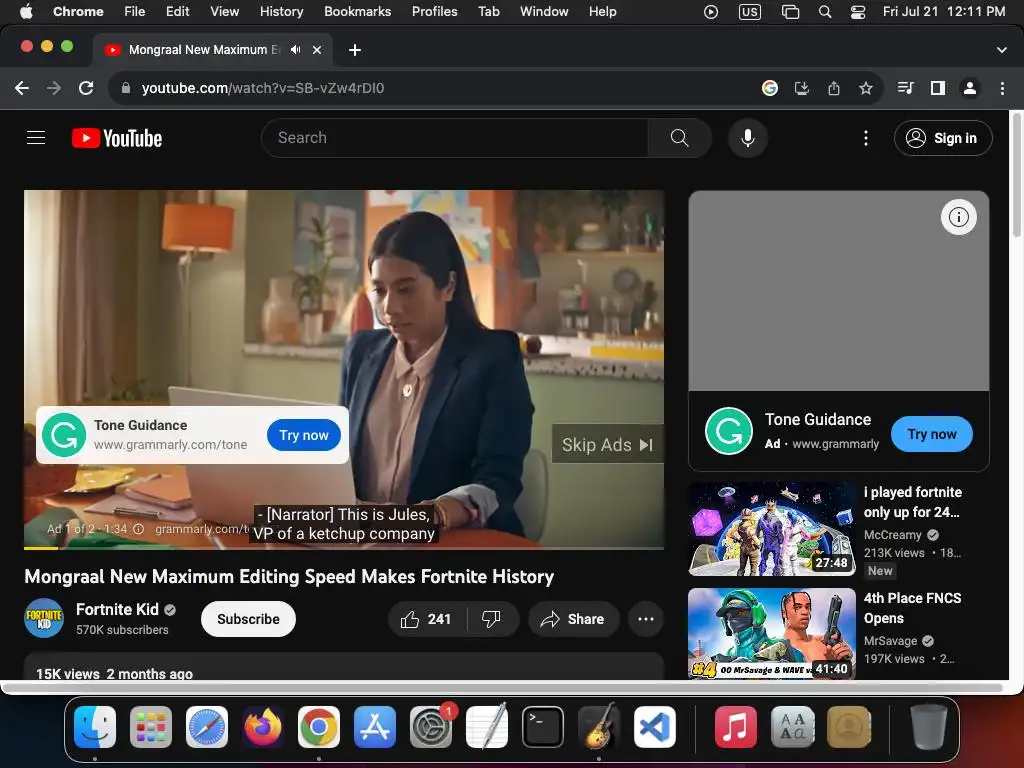Click Try now in the sidebar ad card
Image resolution: width=1024 pixels, height=768 pixels.
tap(932, 434)
